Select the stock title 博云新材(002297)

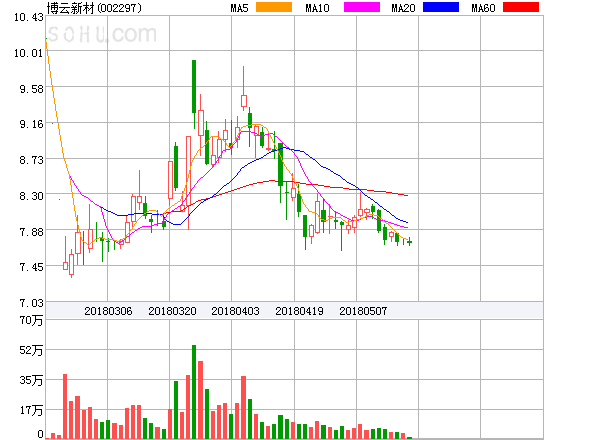(94, 8)
